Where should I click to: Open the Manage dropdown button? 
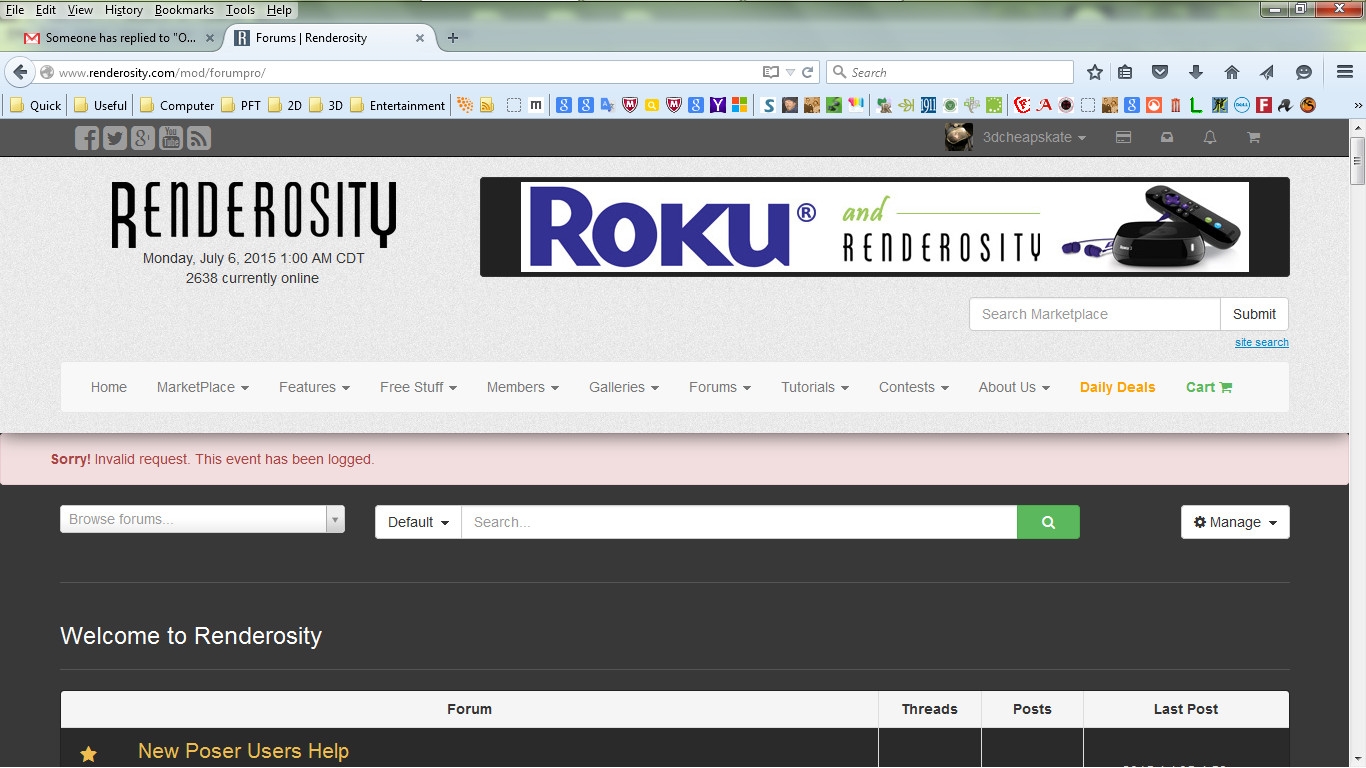click(x=1235, y=522)
